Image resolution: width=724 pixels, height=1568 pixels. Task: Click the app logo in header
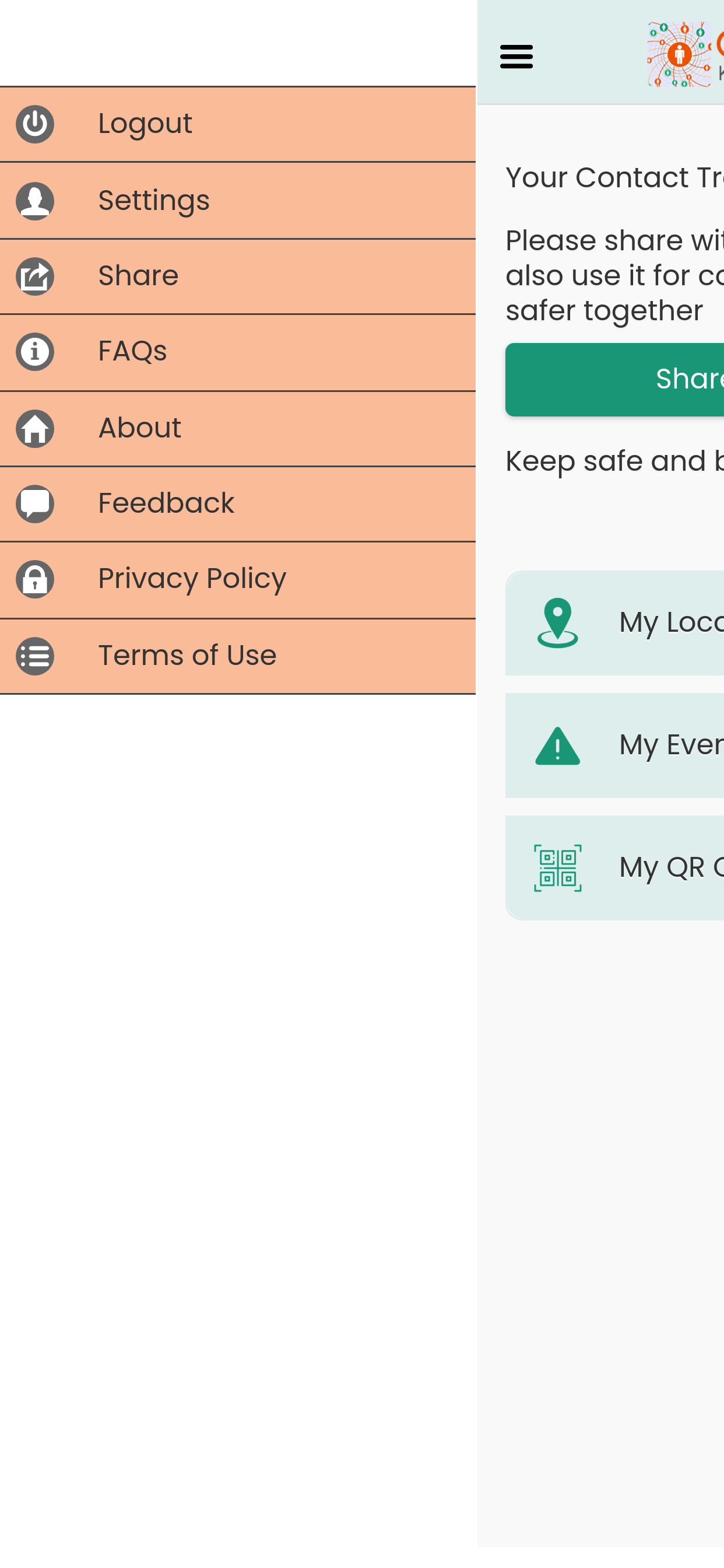tap(680, 55)
